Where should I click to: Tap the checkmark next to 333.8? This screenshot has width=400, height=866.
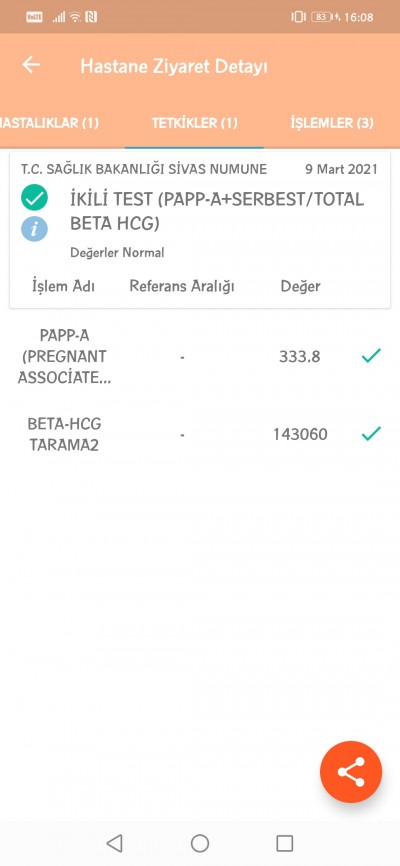pos(371,356)
